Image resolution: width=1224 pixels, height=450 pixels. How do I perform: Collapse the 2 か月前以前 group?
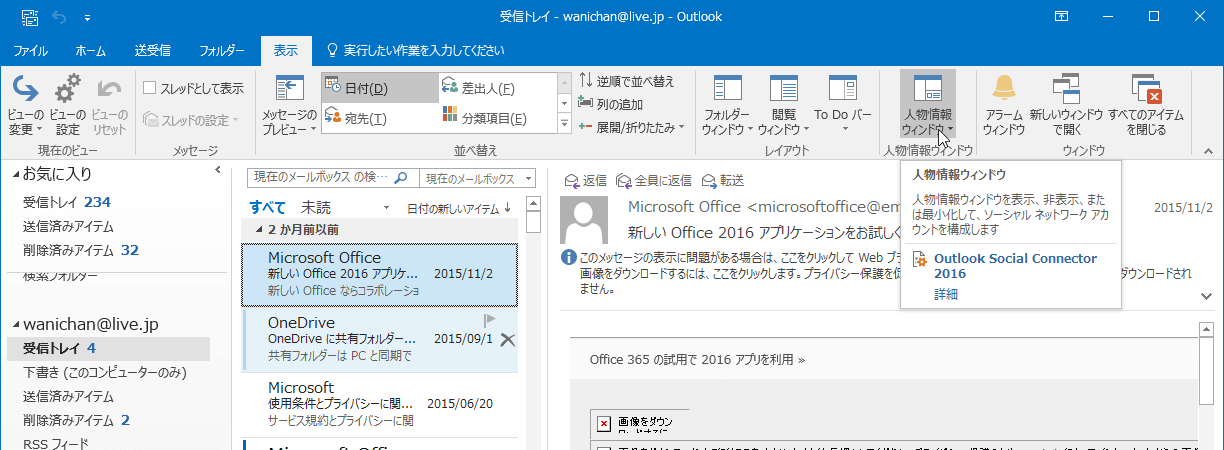(x=260, y=230)
